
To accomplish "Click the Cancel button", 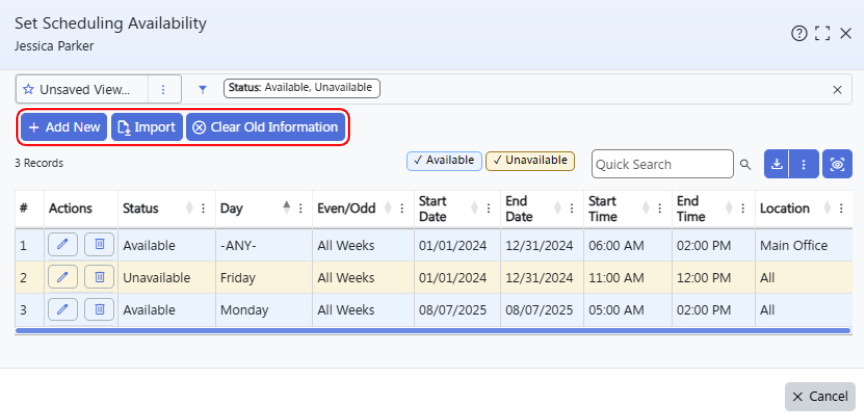I will click(820, 396).
